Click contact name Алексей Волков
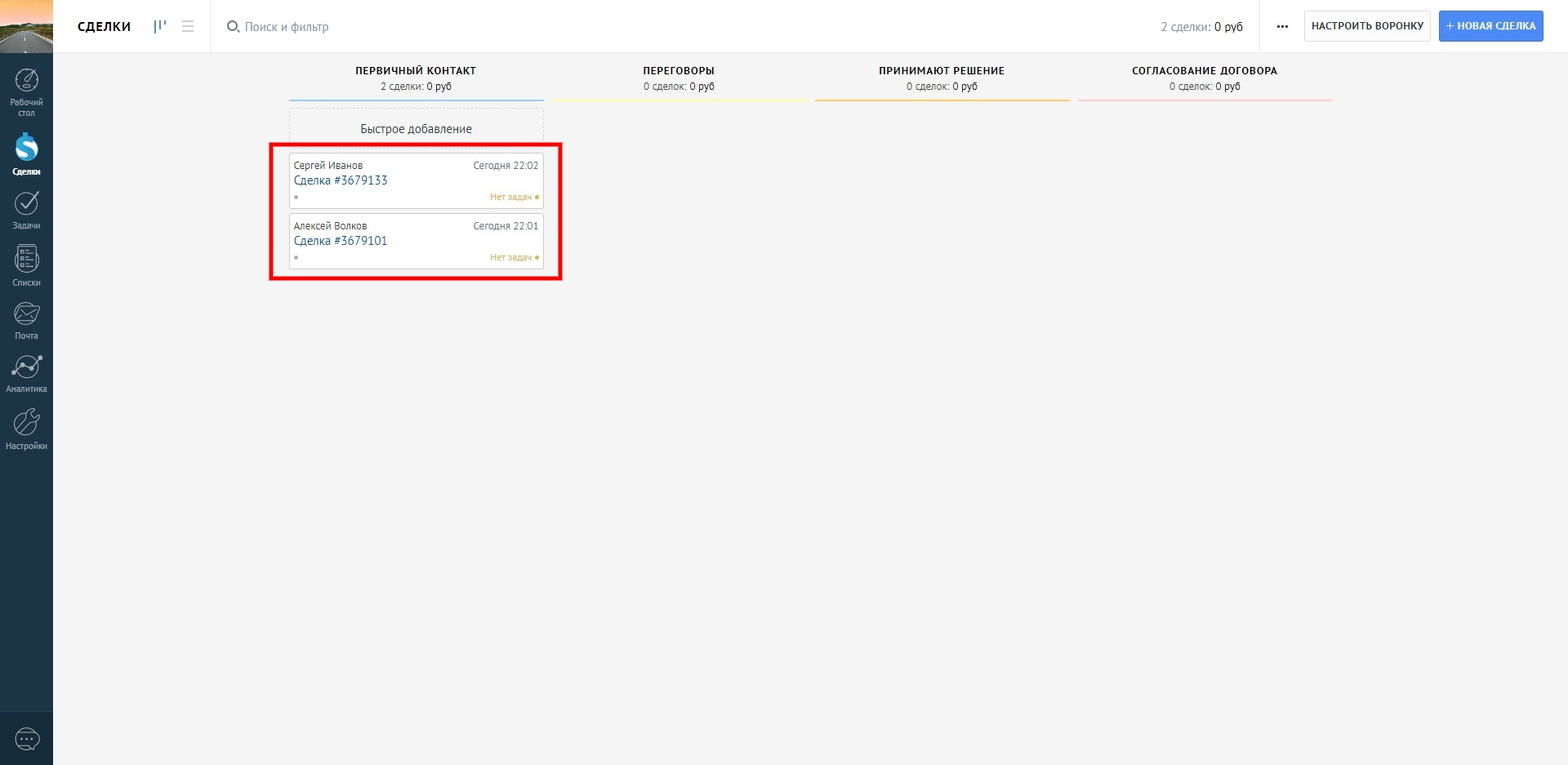1568x765 pixels. pos(330,225)
